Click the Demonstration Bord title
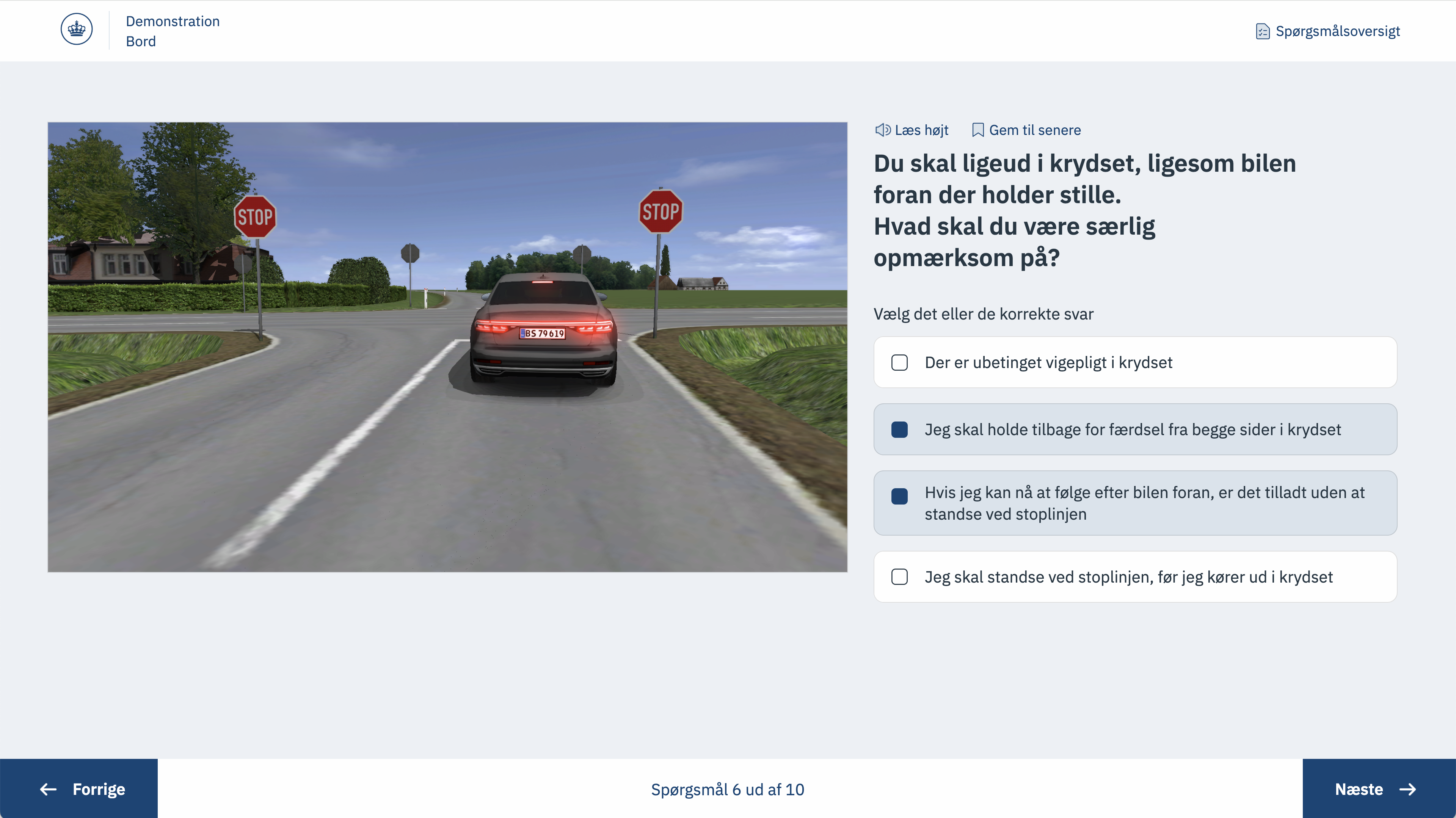Viewport: 1456px width, 818px height. [x=173, y=31]
